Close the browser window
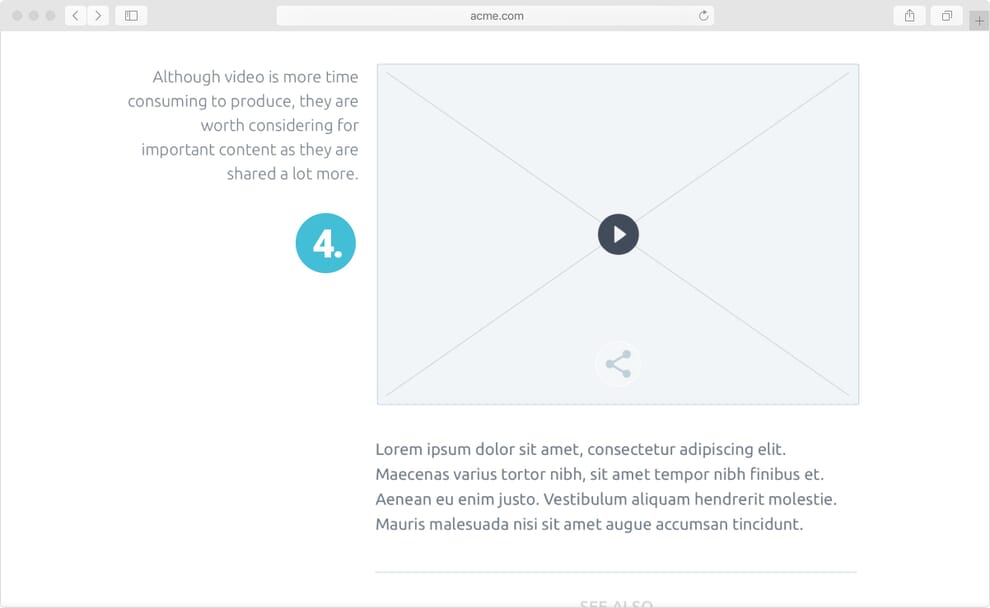The image size is (990, 608). 17,15
